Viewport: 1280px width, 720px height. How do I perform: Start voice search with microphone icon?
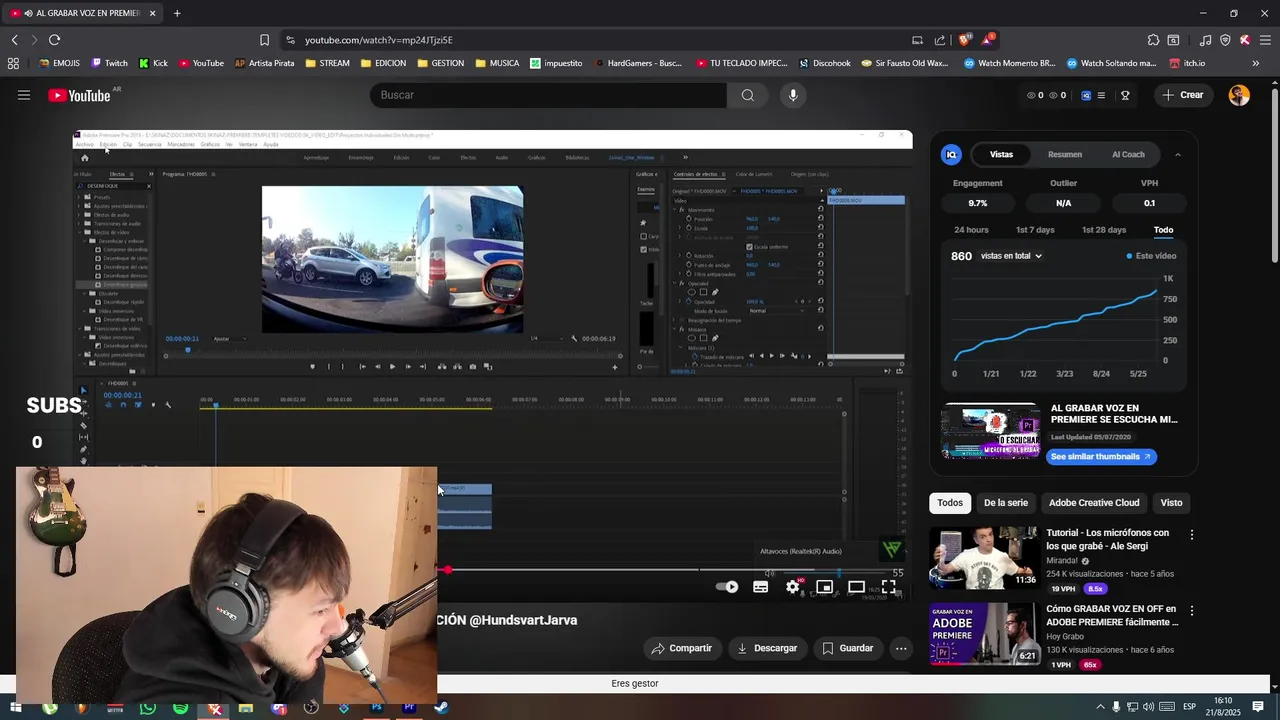(x=793, y=95)
